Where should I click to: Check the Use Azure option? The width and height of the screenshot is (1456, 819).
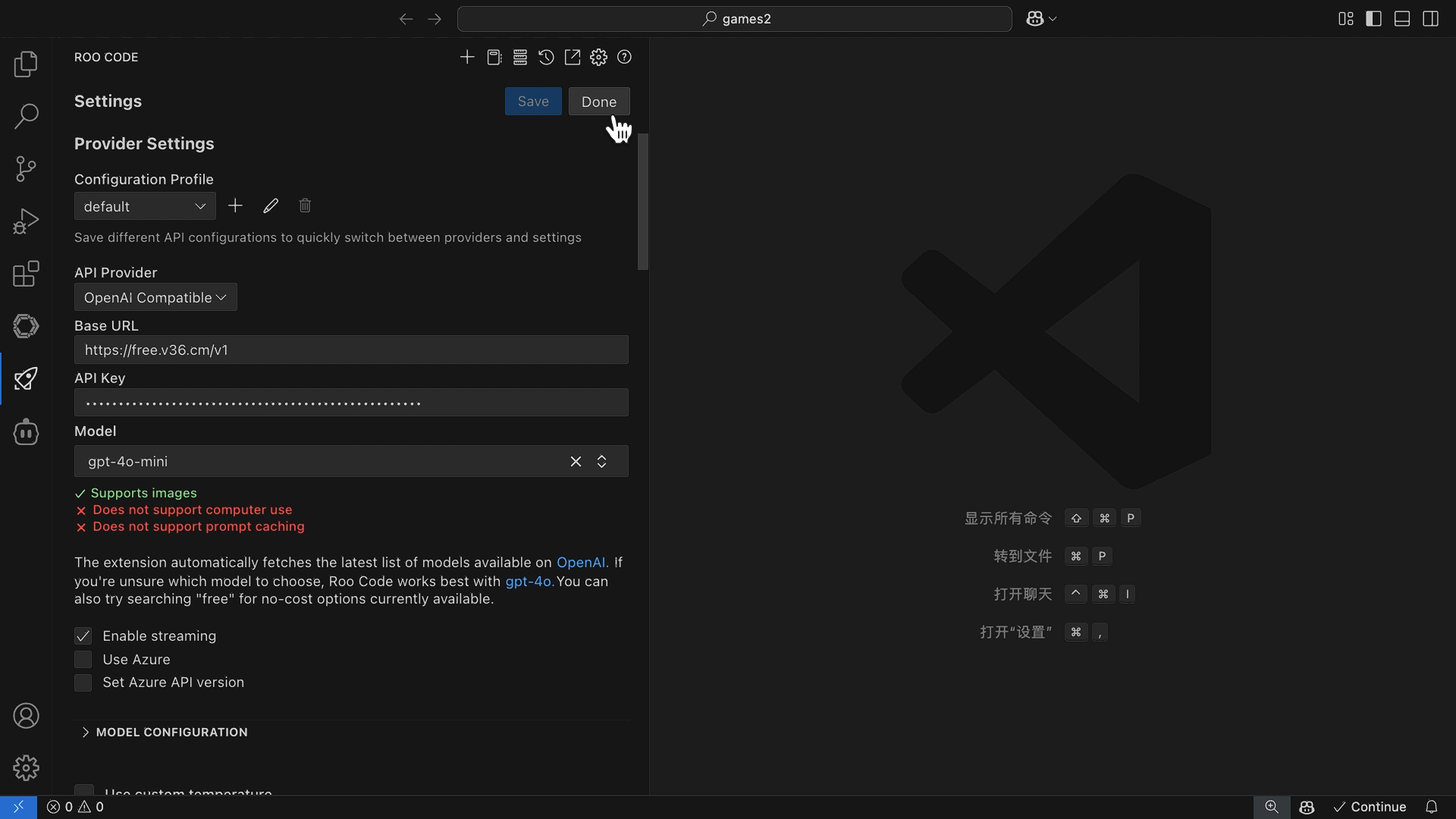(x=83, y=659)
